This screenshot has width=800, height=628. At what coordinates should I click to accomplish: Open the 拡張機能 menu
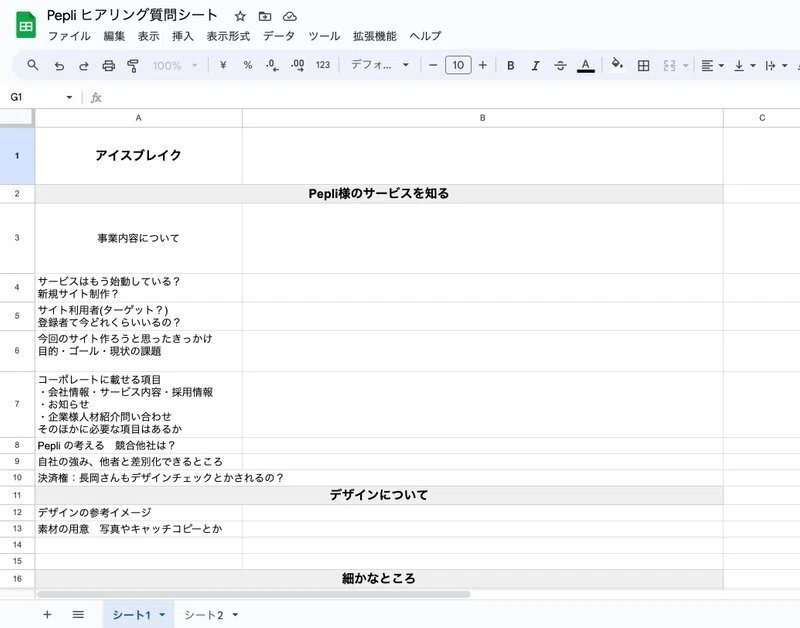pos(374,36)
